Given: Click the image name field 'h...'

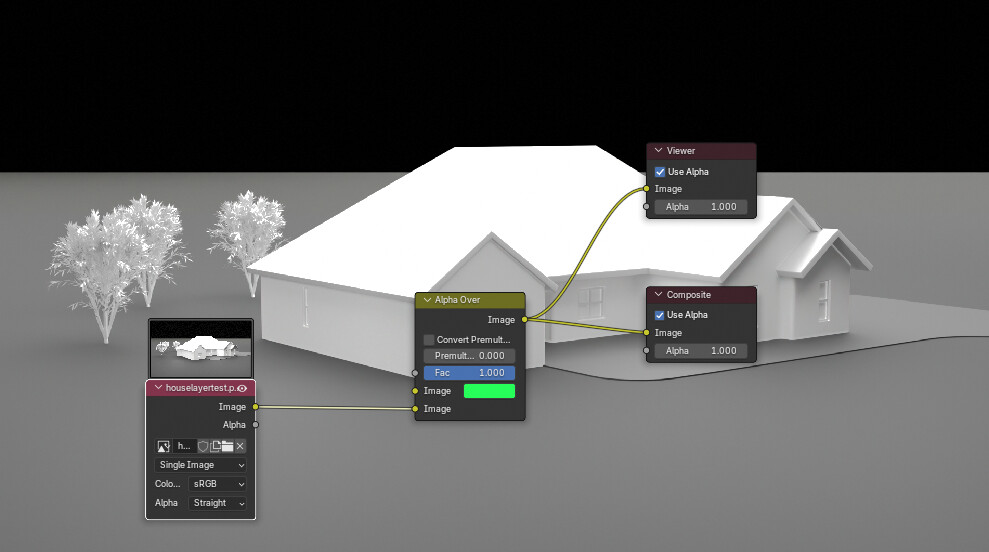Looking at the screenshot, I should (x=184, y=446).
